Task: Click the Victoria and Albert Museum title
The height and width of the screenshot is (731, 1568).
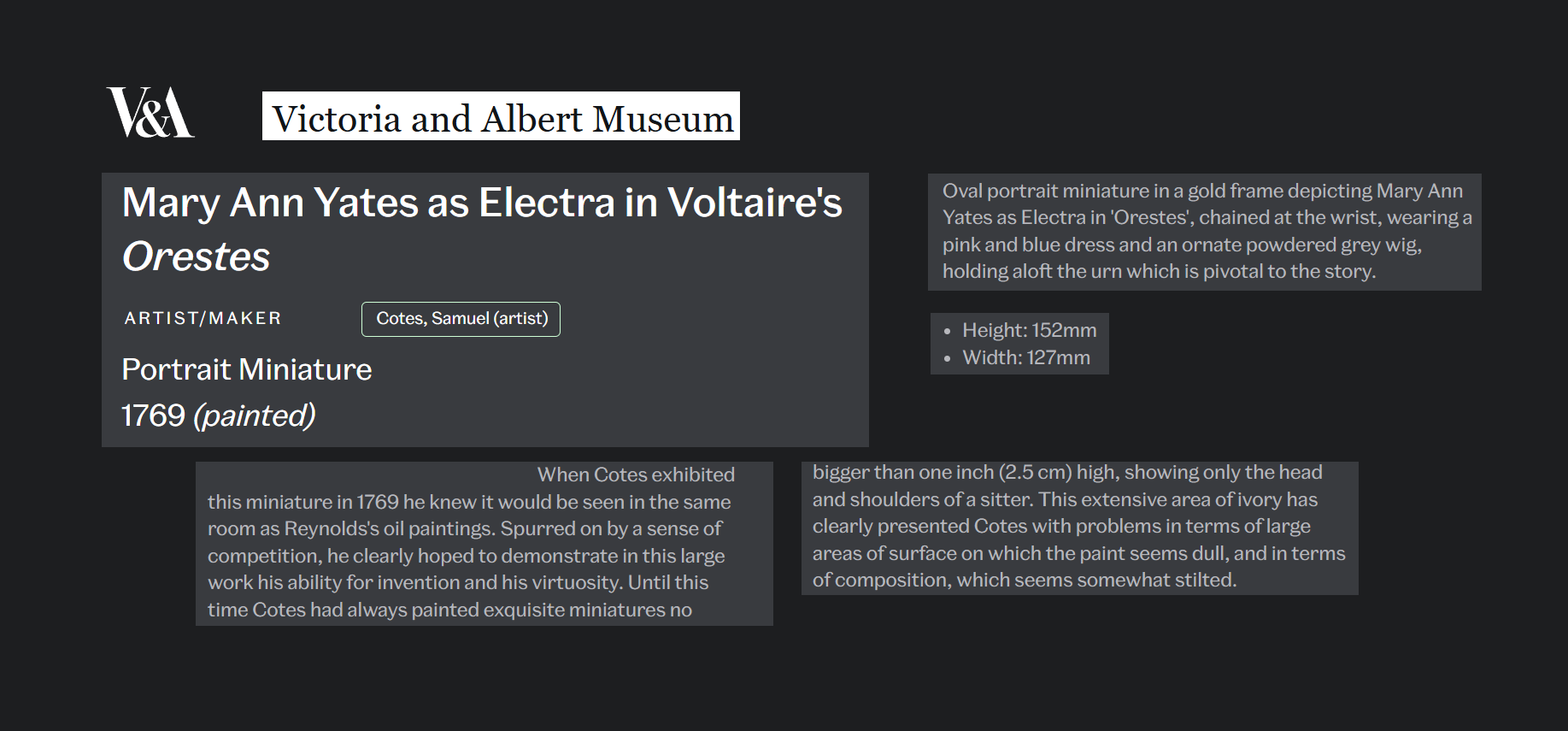Action: coord(502,117)
